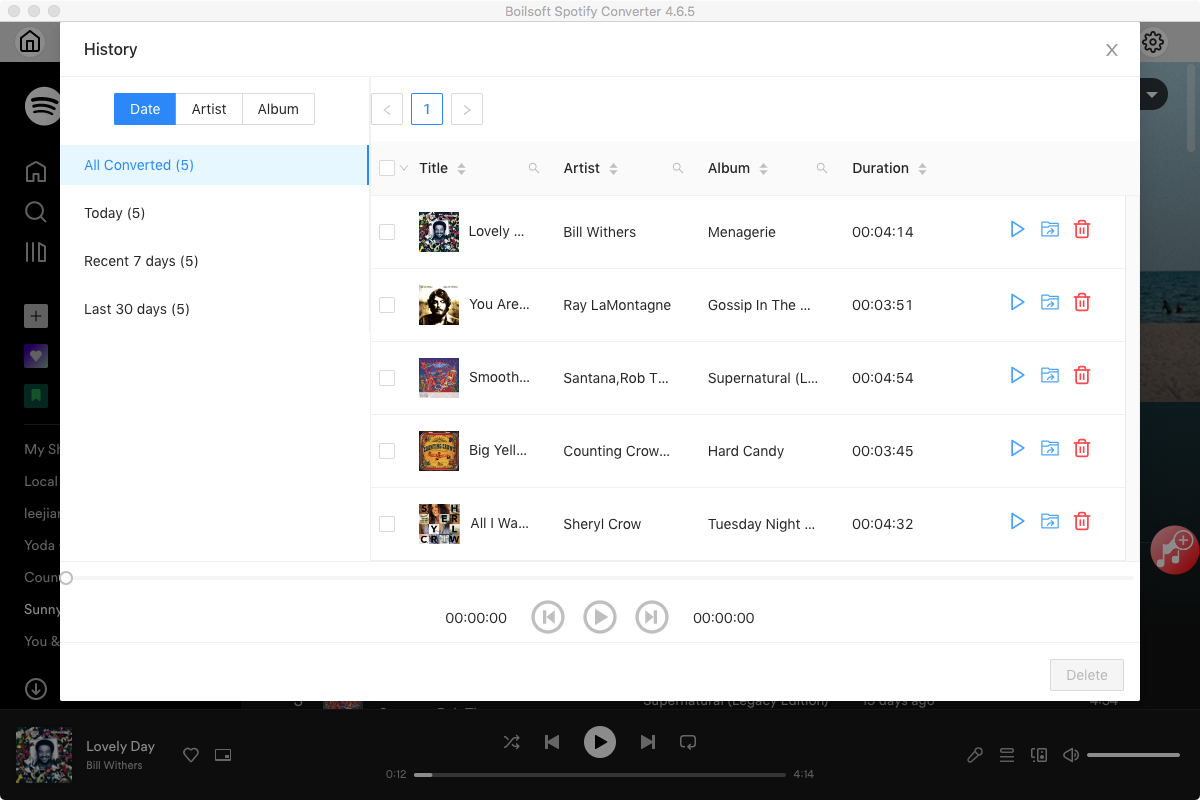Expand selection dropdown next to header checkbox
Screen dimensions: 1200x800
[404, 168]
